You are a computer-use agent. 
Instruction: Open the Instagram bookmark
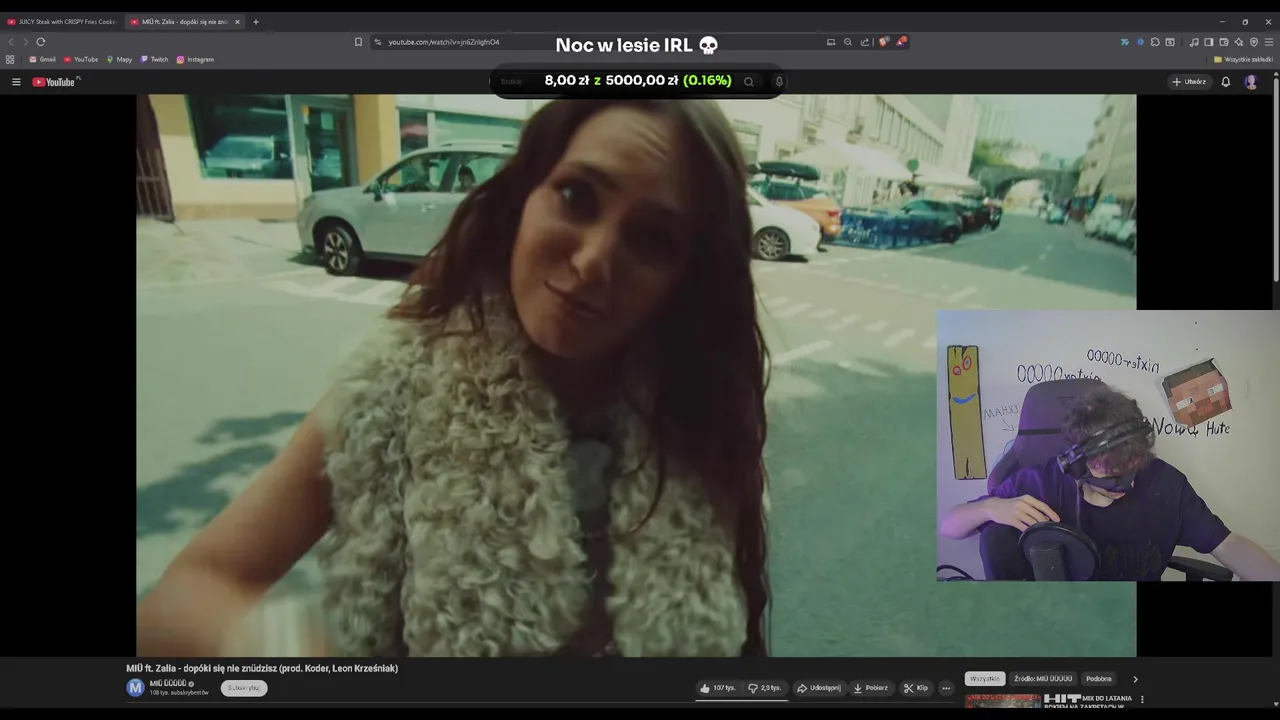(x=196, y=59)
